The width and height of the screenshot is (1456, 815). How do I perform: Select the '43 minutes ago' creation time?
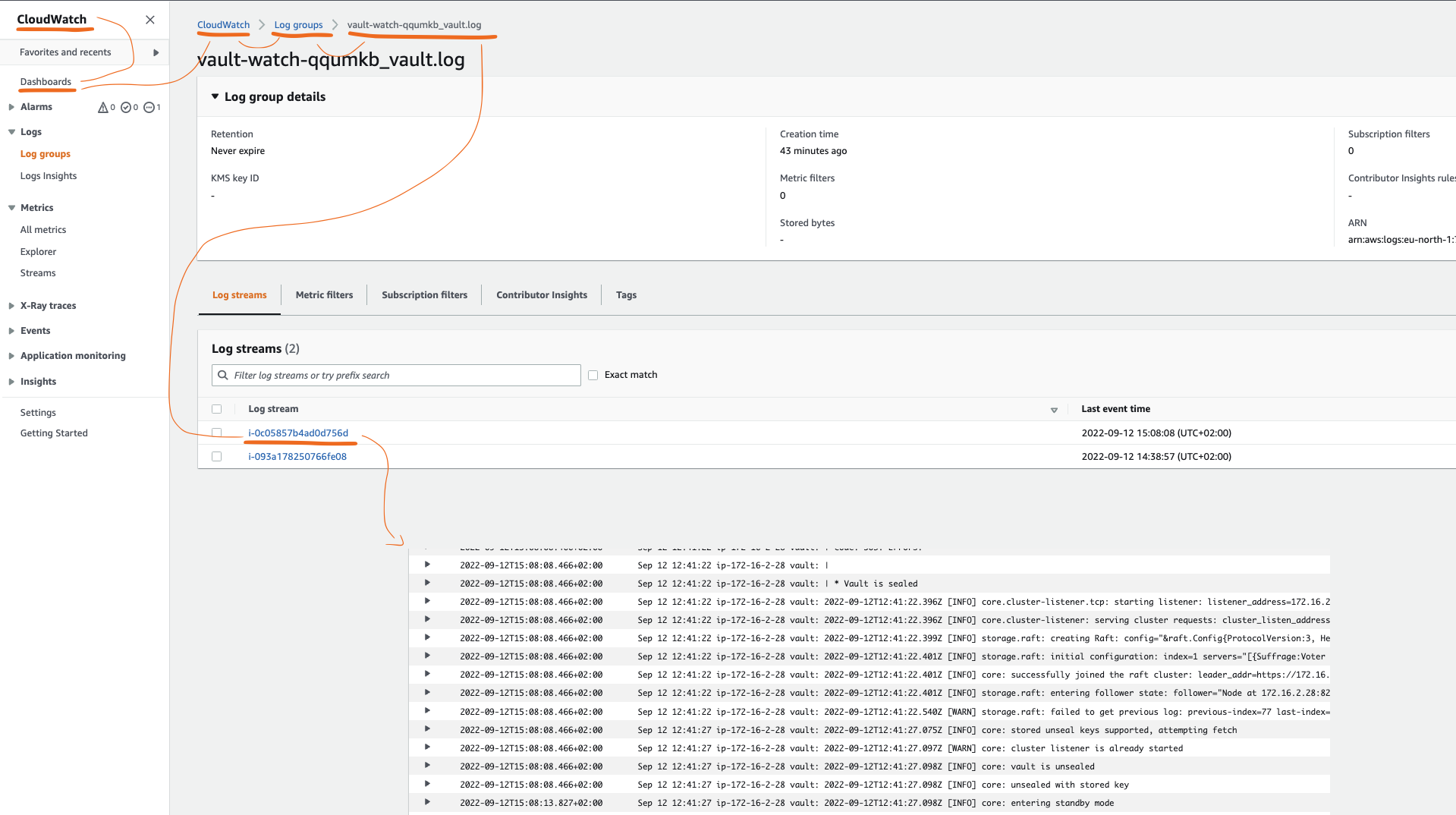click(813, 151)
